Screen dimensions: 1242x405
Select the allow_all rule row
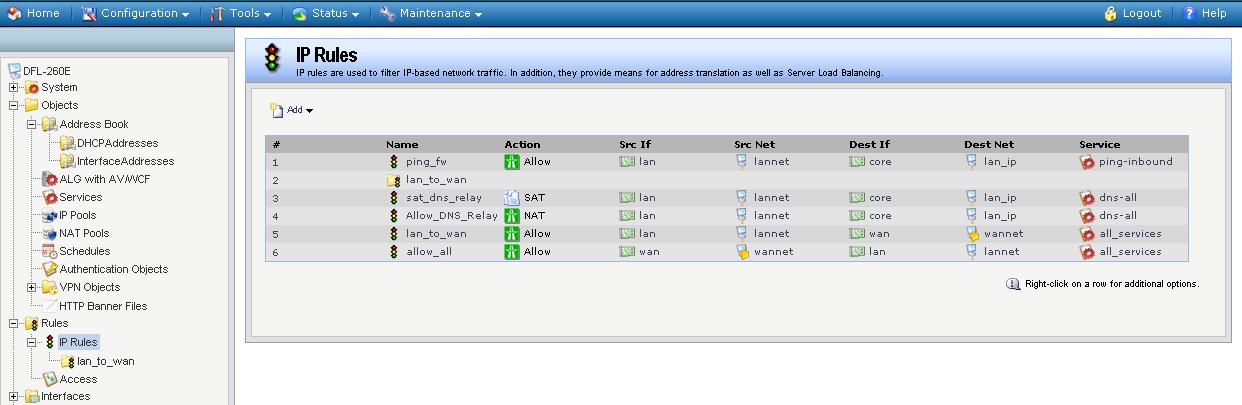pos(430,252)
